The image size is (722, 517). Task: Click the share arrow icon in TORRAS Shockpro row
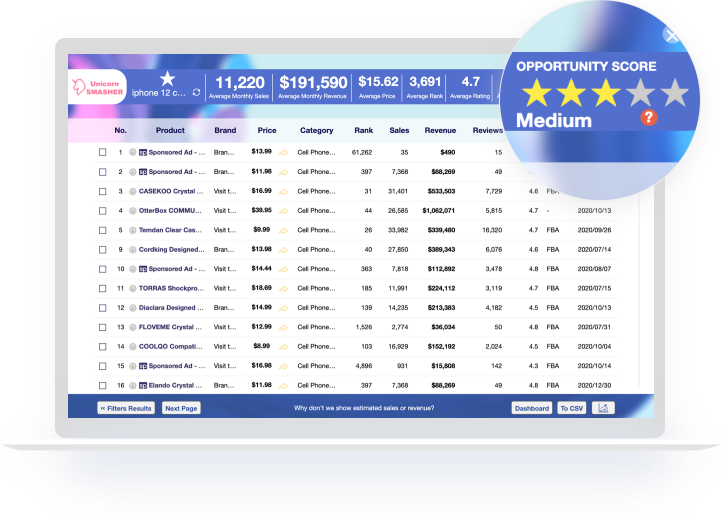pos(284,289)
